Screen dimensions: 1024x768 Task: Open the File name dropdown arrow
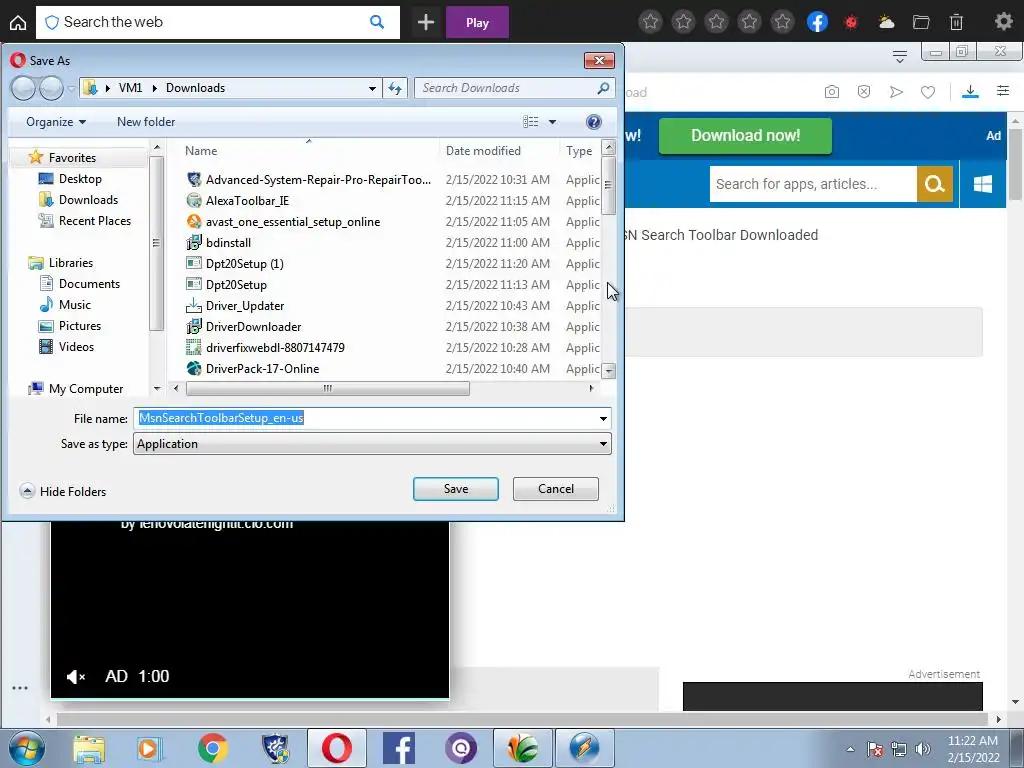tap(603, 419)
